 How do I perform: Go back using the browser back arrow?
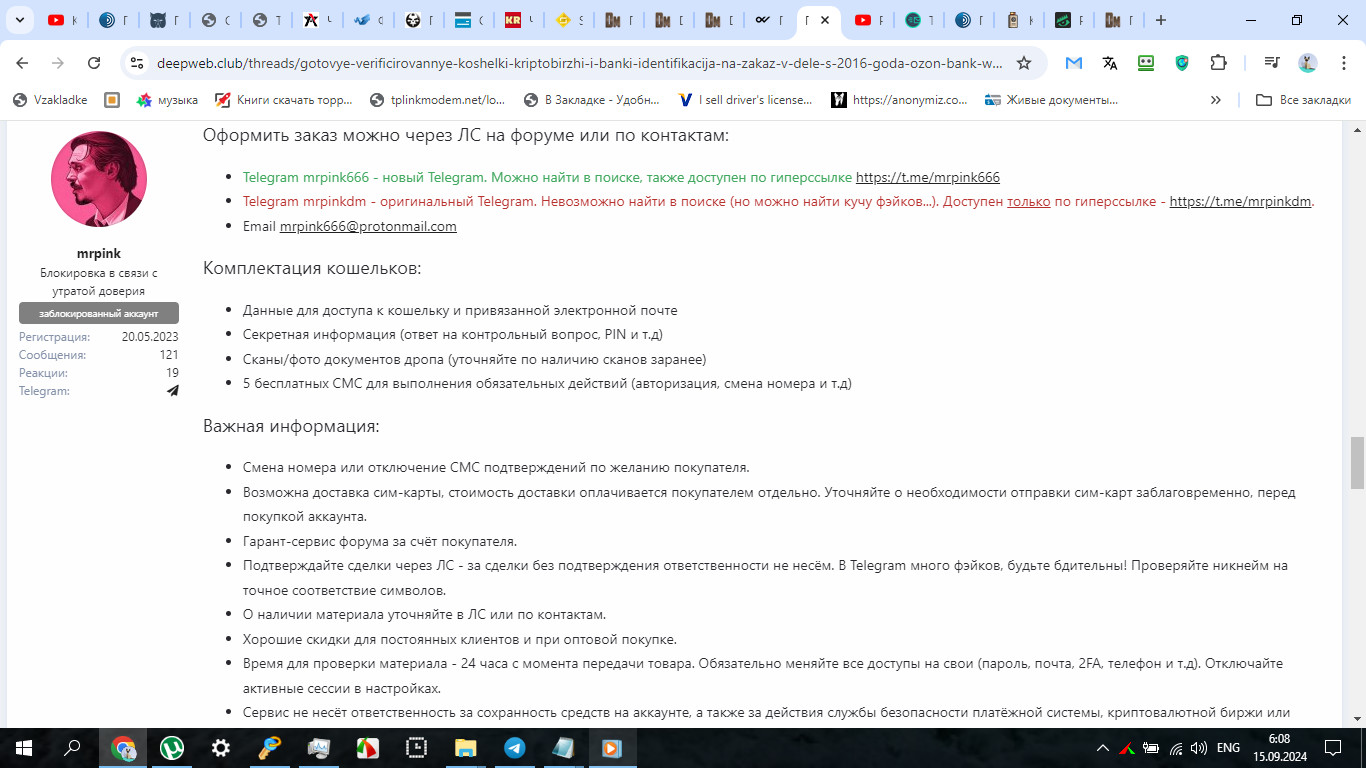pyautogui.click(x=22, y=62)
